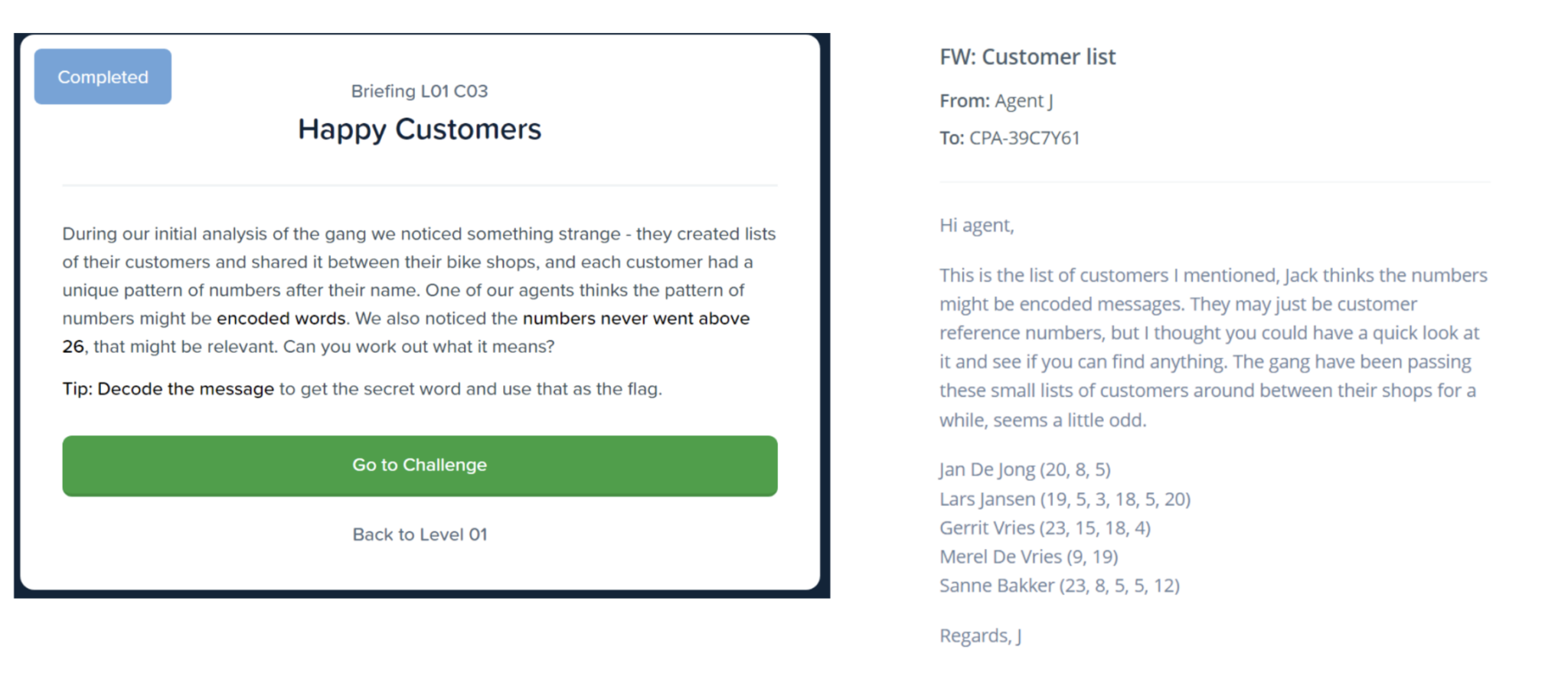Select the Lars Jansen customer entry
Image resolution: width=1568 pixels, height=683 pixels.
(1064, 499)
